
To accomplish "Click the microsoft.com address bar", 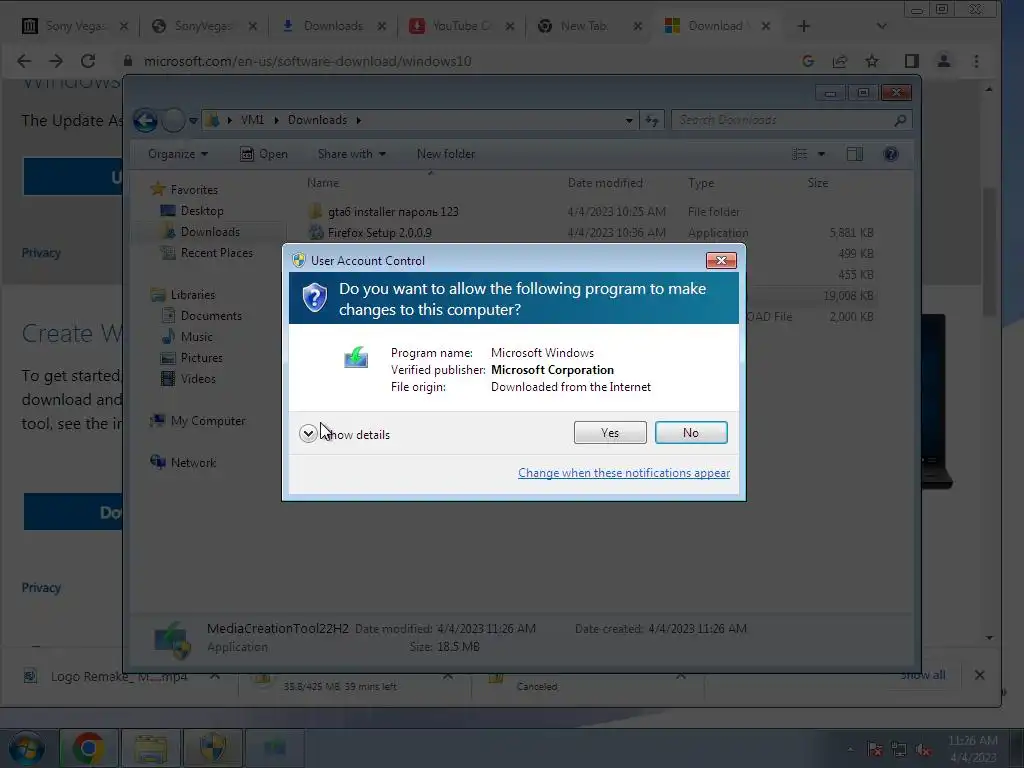I will tap(307, 61).
